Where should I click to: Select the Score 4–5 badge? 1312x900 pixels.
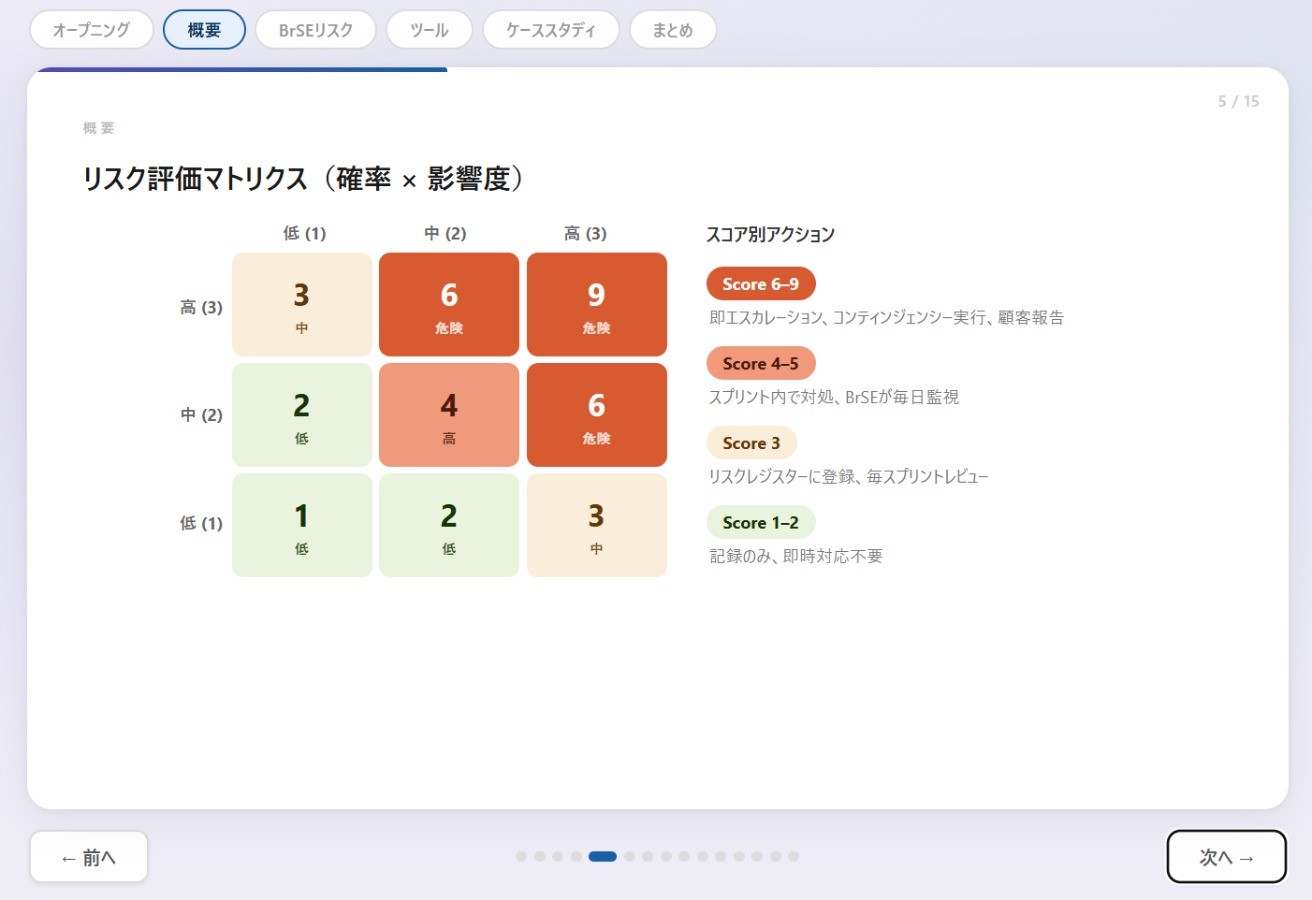761,363
